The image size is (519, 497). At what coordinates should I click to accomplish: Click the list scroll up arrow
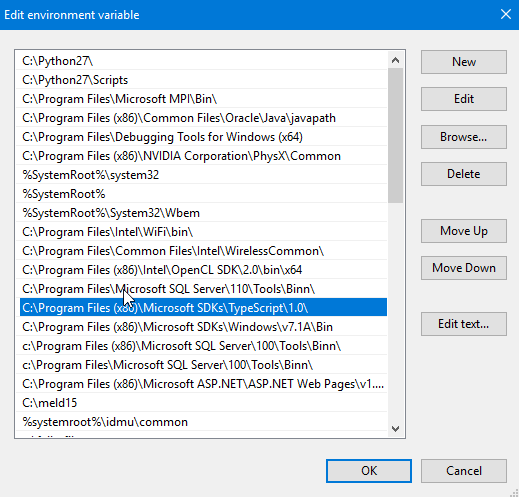[x=396, y=60]
